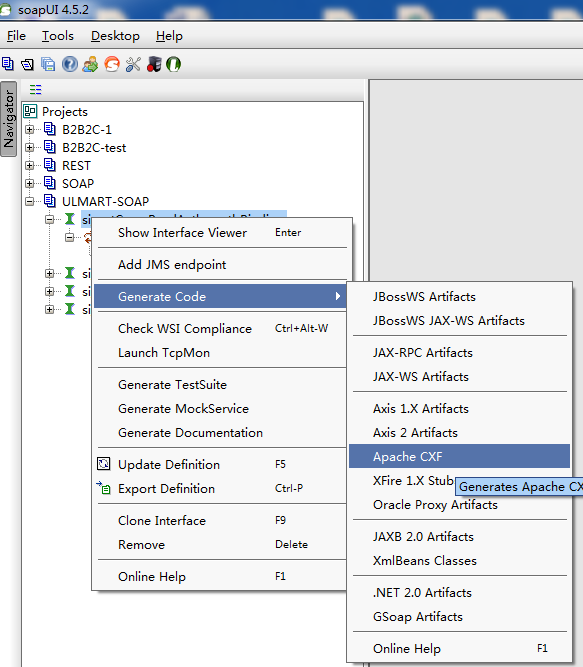The width and height of the screenshot is (583, 667).
Task: Select Apache CXF generator
Action: pos(459,456)
